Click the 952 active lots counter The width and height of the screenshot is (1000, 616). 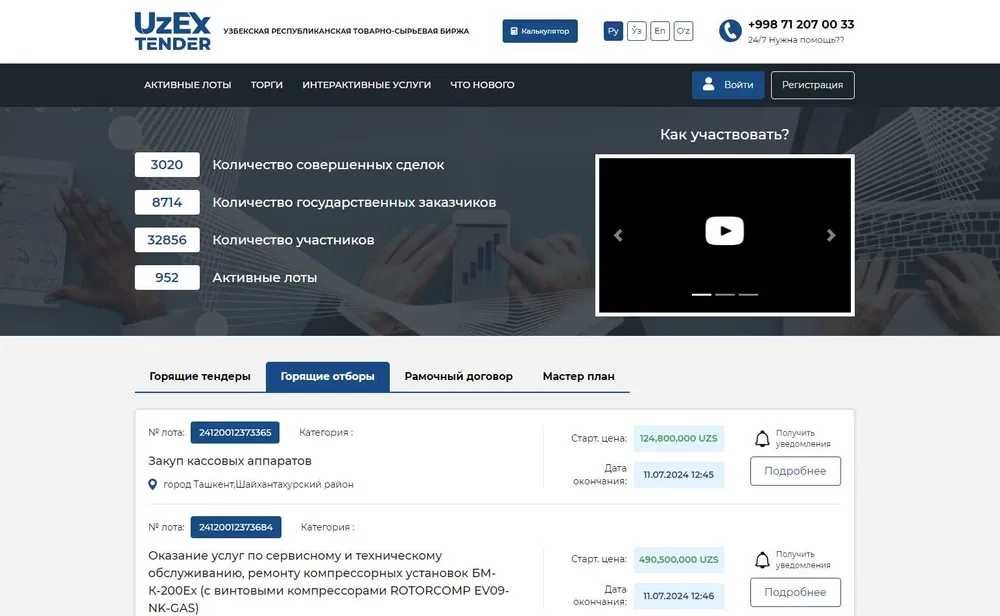tap(167, 277)
